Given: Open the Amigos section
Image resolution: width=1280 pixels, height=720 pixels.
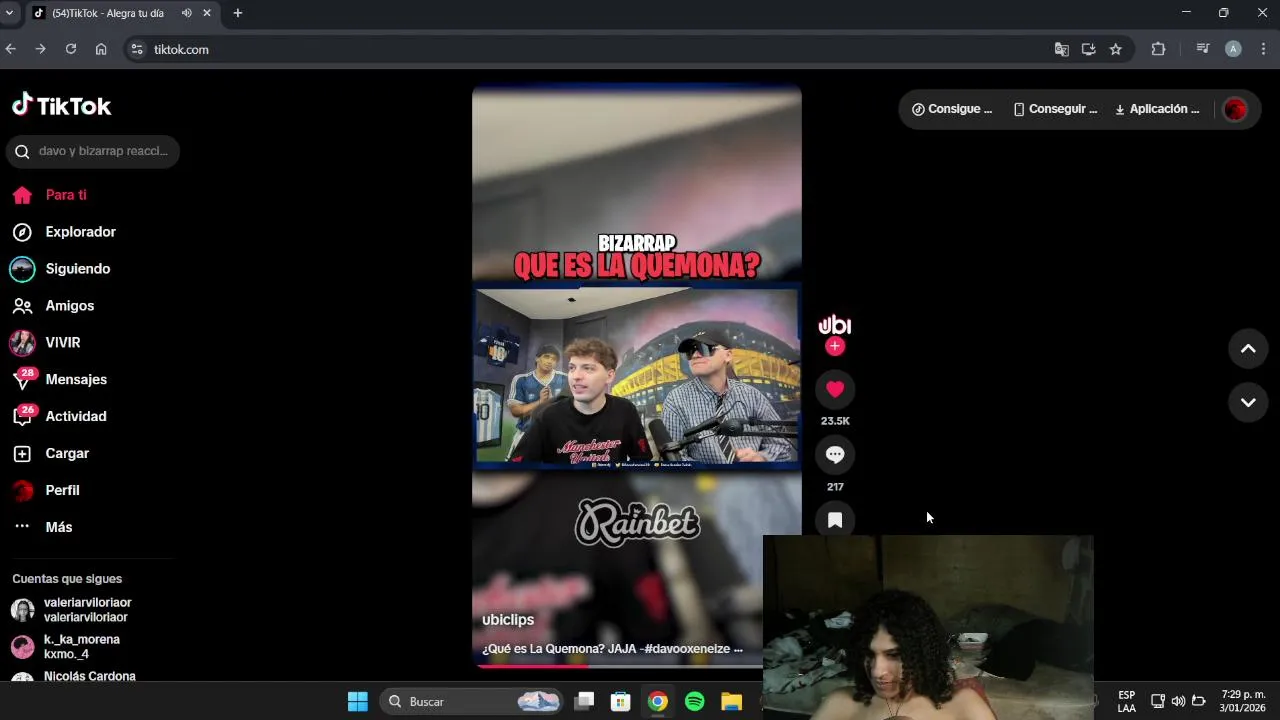Looking at the screenshot, I should tap(53, 306).
